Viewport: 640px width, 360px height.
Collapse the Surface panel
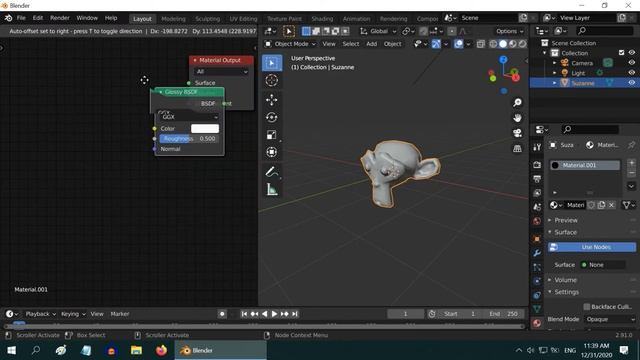[x=565, y=232]
